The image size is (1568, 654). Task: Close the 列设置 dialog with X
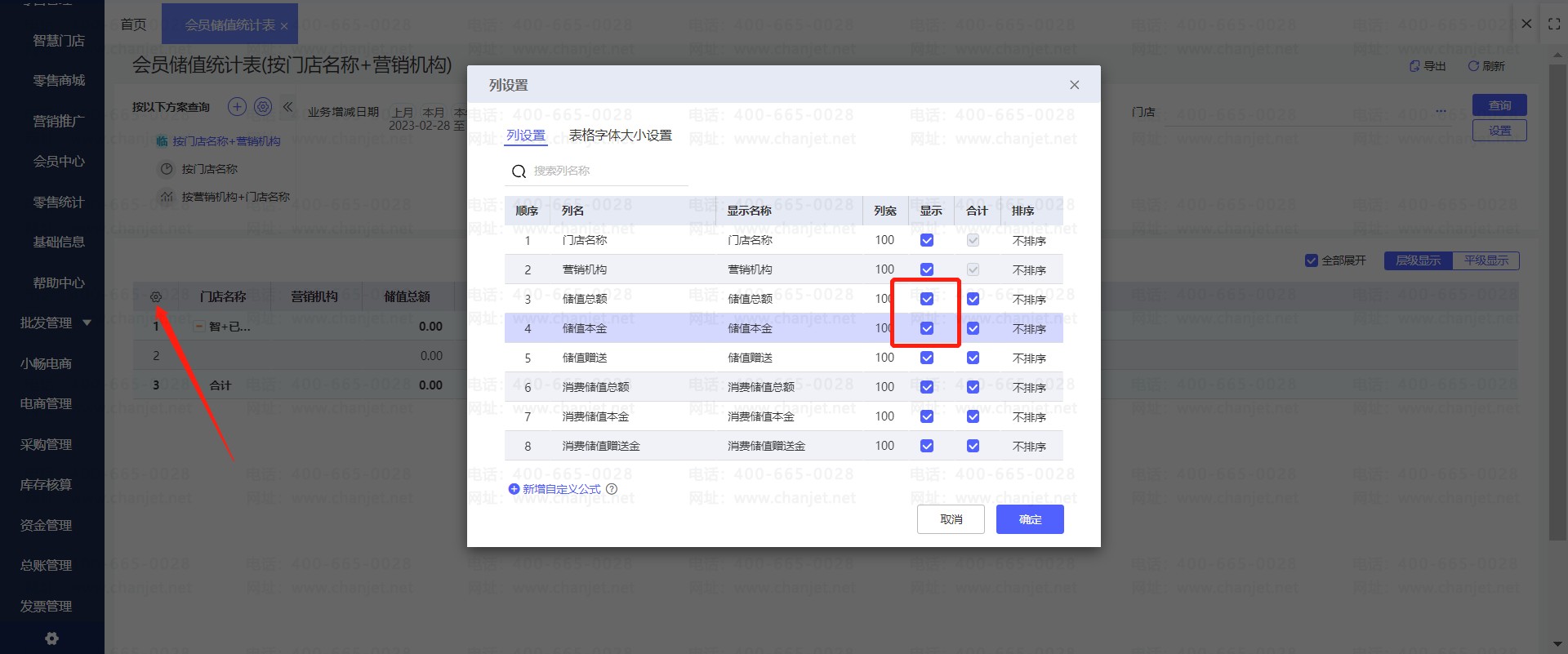tap(1075, 85)
